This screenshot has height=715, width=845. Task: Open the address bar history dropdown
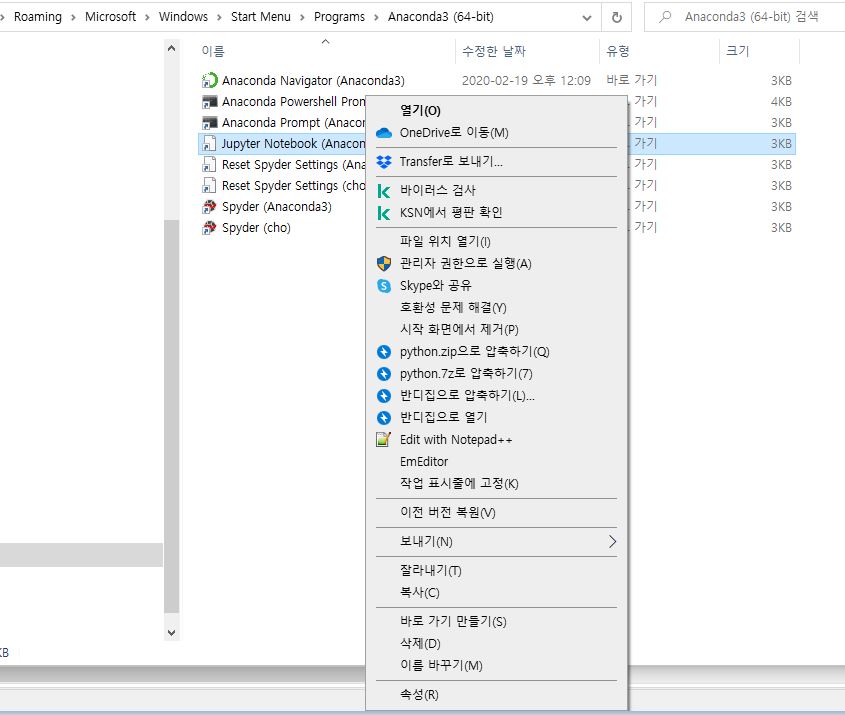click(x=587, y=18)
